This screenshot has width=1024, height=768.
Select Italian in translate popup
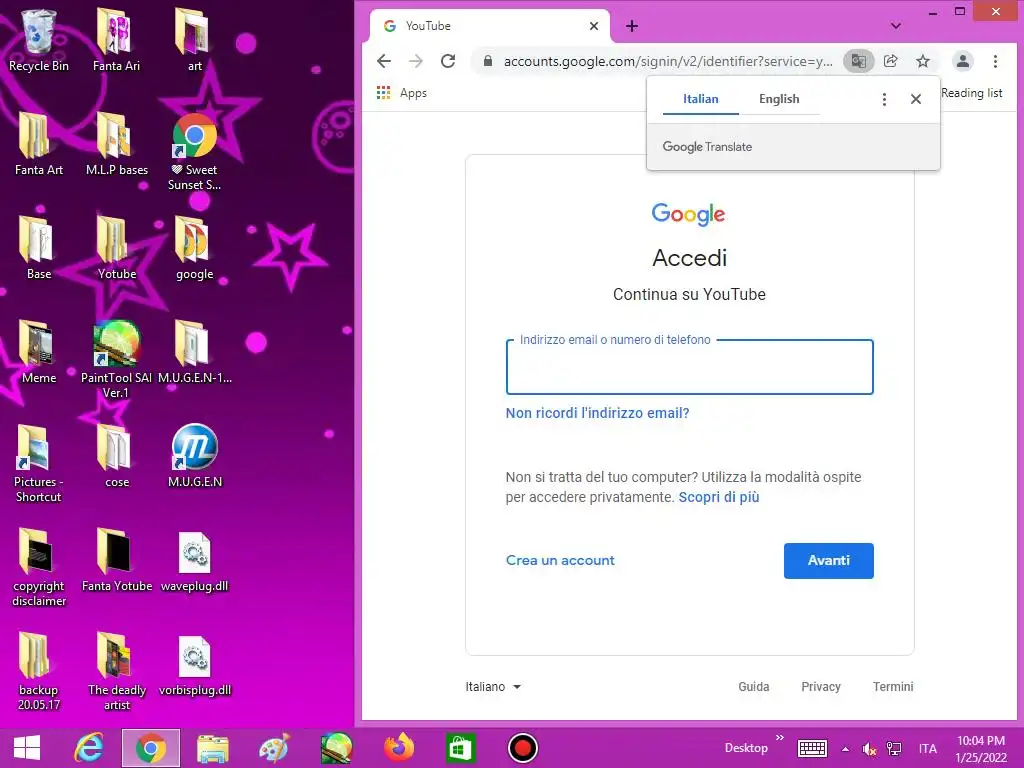[x=701, y=99]
